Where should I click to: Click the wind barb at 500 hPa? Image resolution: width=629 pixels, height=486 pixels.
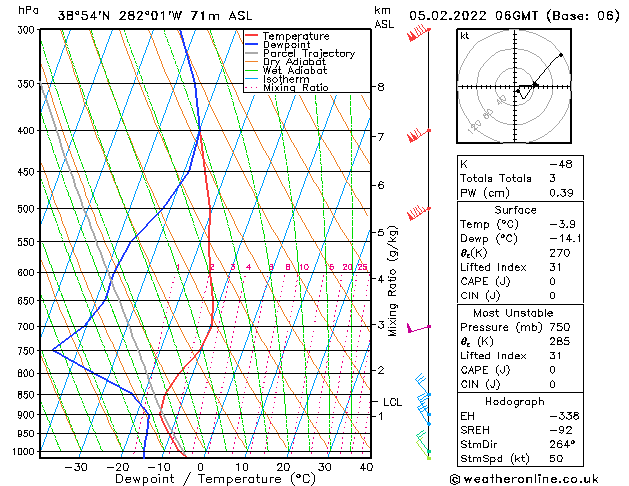click(x=419, y=213)
